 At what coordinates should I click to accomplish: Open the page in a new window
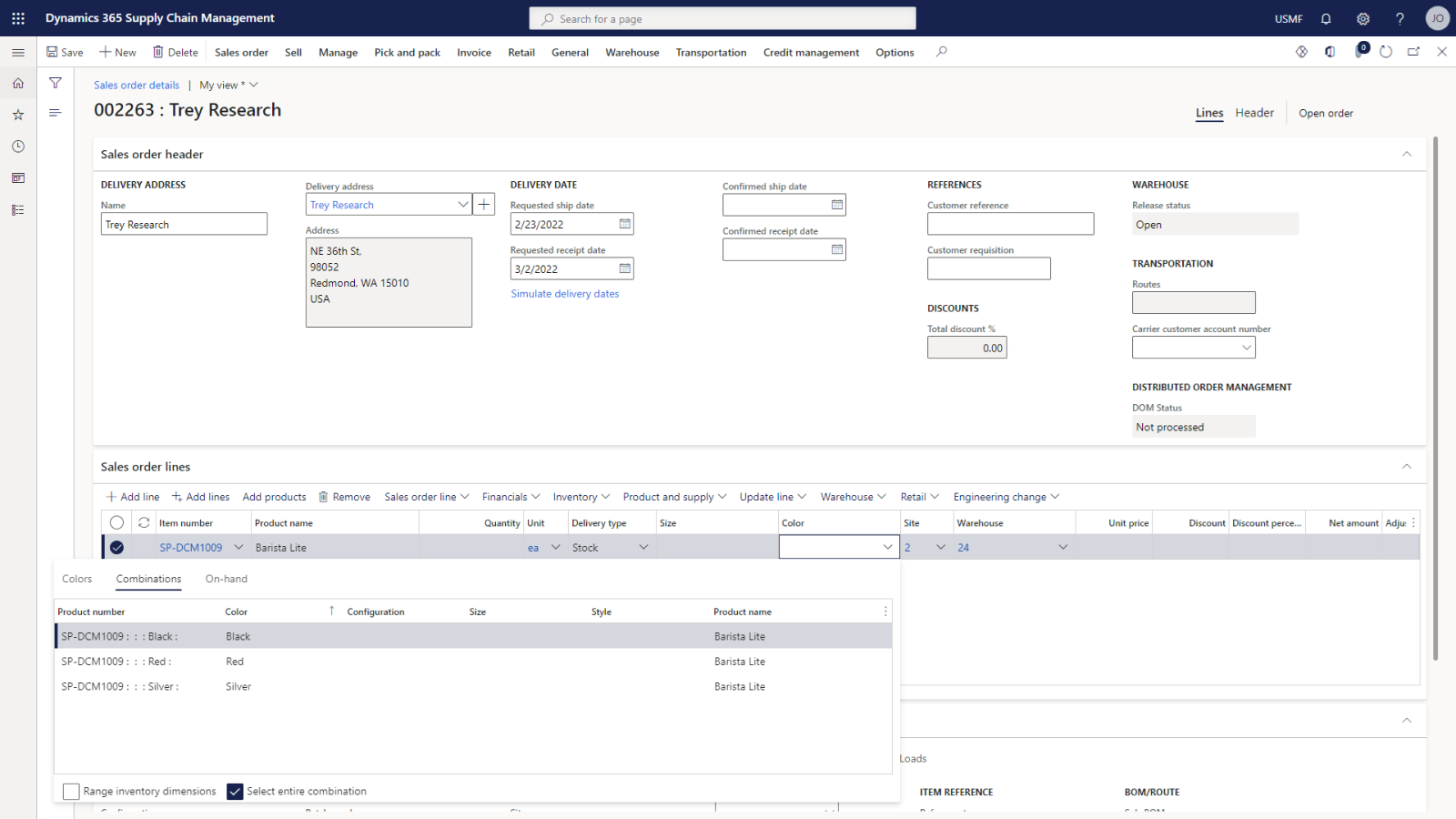(x=1413, y=52)
